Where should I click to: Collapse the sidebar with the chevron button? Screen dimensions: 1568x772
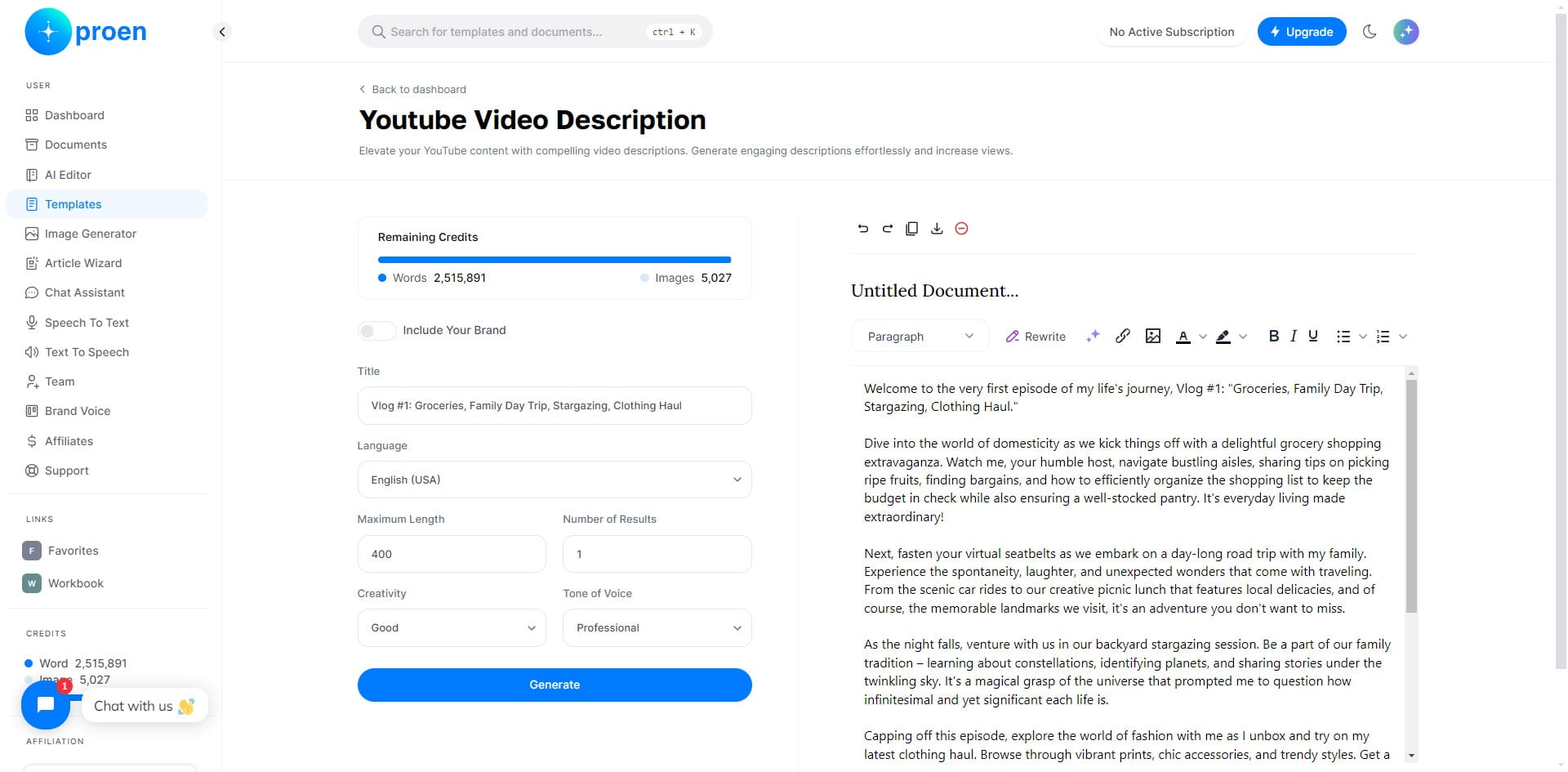click(x=222, y=32)
